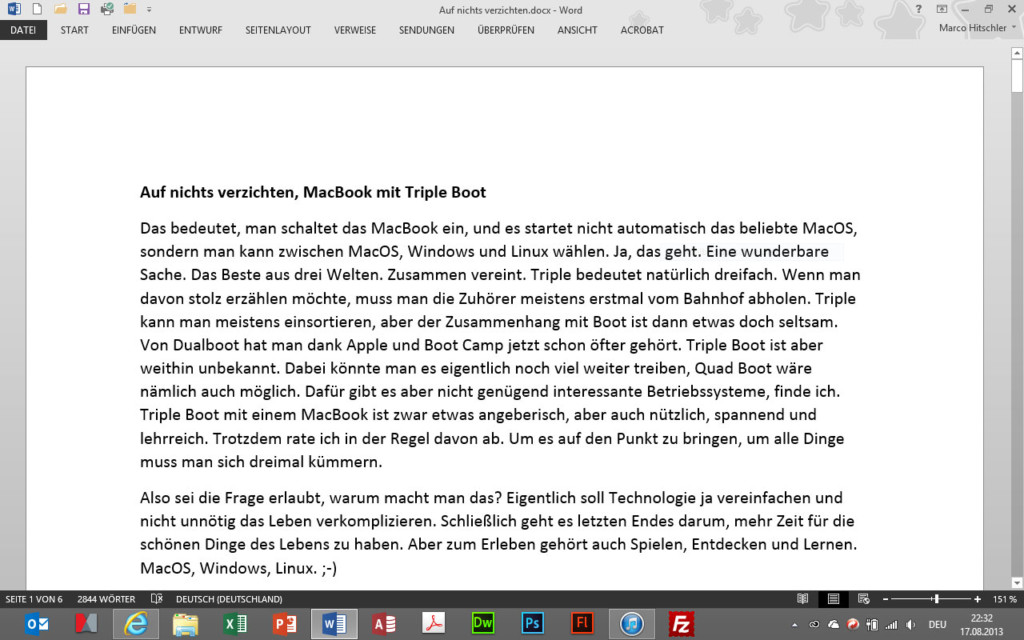Screen dimensions: 1024x640
Task: Expand the Customize Quick Access Toolbar arrow
Action: tap(149, 10)
